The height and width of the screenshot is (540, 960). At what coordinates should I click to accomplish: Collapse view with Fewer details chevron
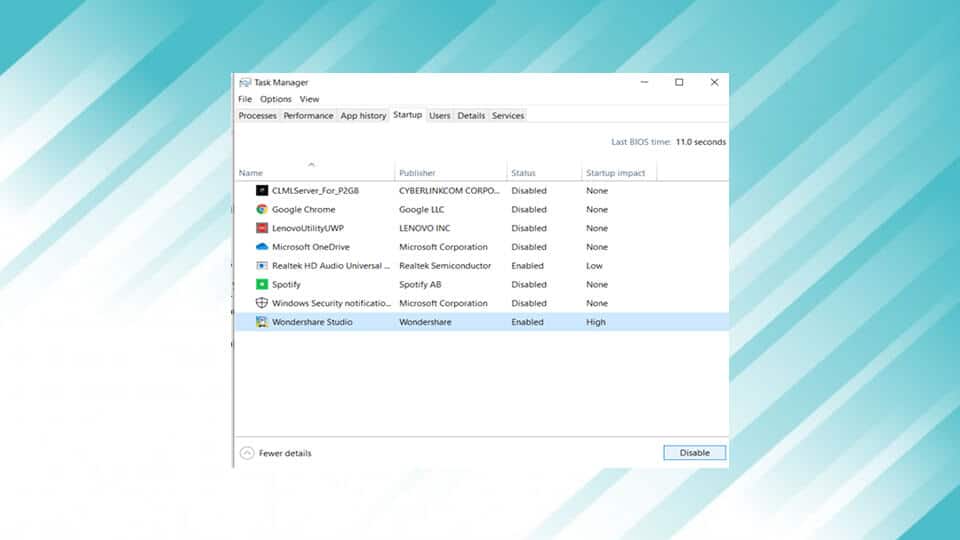pyautogui.click(x=247, y=453)
